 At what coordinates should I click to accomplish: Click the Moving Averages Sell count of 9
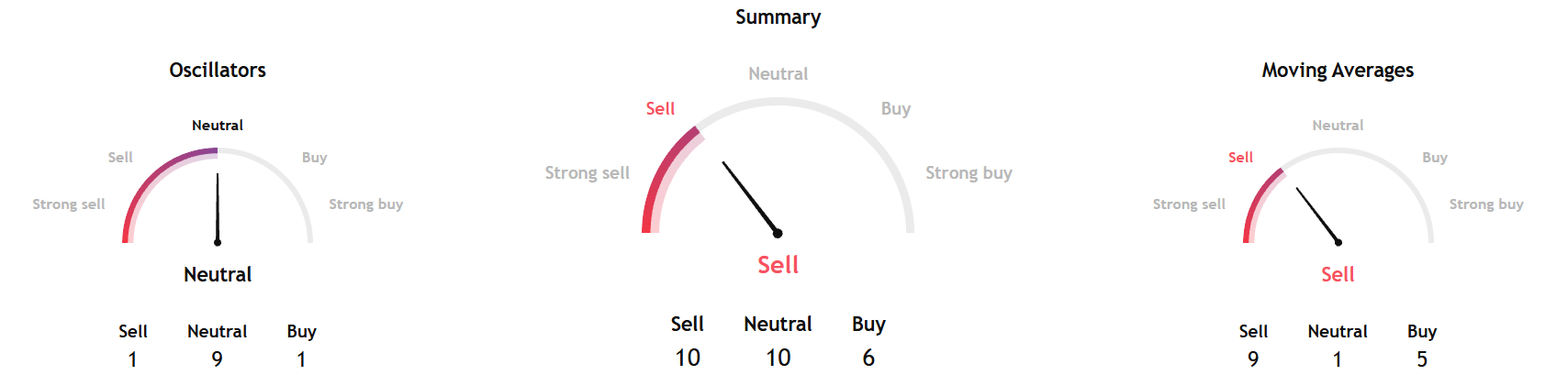pyautogui.click(x=1253, y=359)
